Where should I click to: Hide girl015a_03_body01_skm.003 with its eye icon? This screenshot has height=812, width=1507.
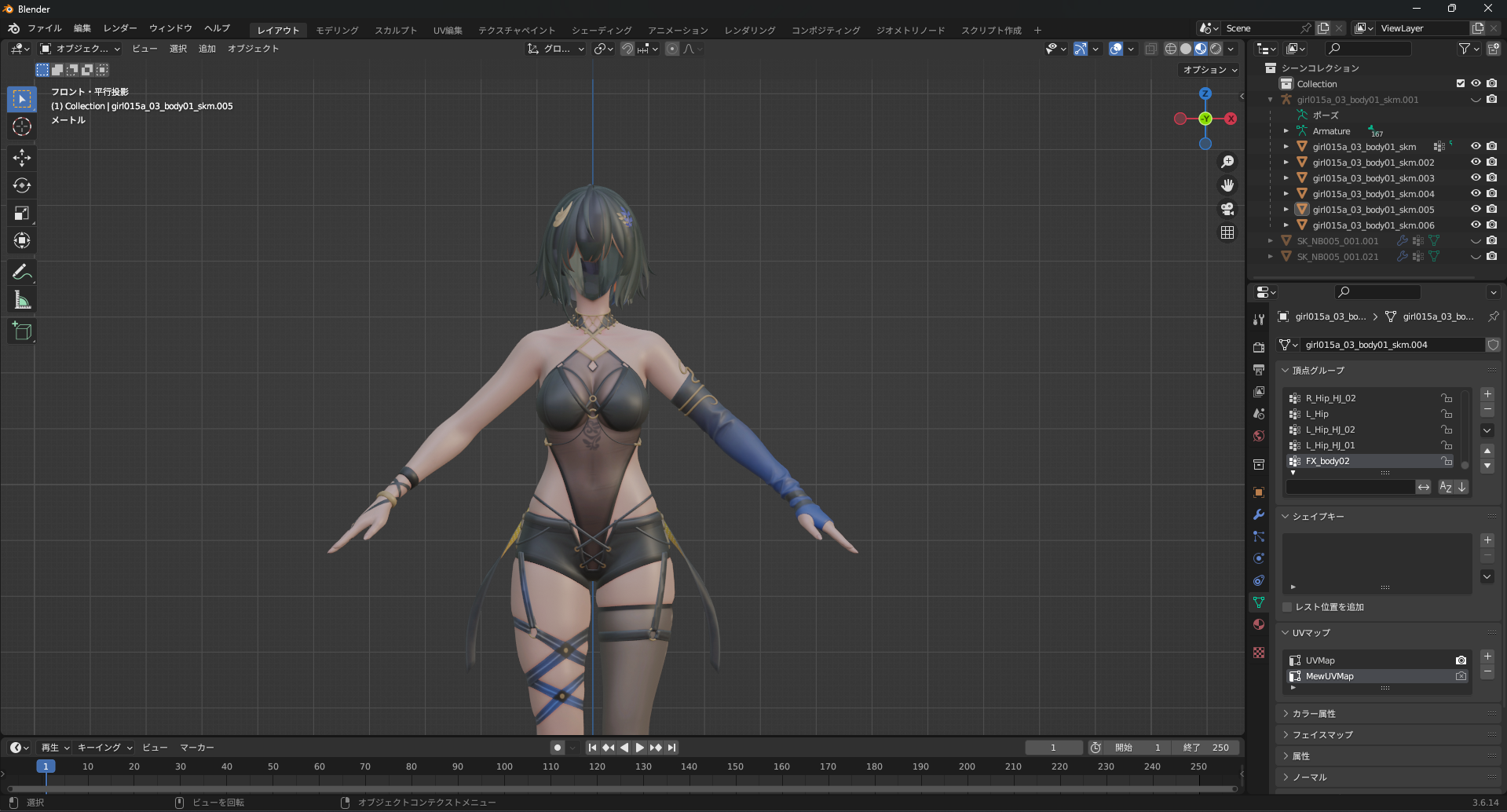click(x=1476, y=178)
